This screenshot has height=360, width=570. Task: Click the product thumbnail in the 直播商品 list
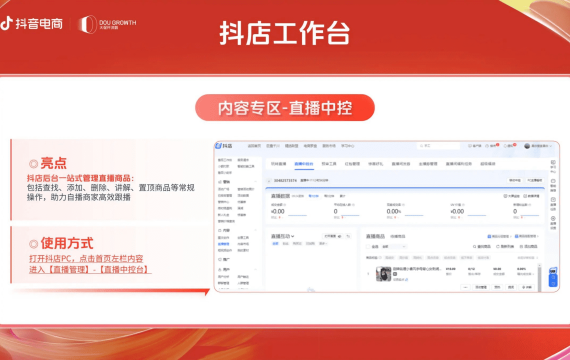tap(383, 274)
